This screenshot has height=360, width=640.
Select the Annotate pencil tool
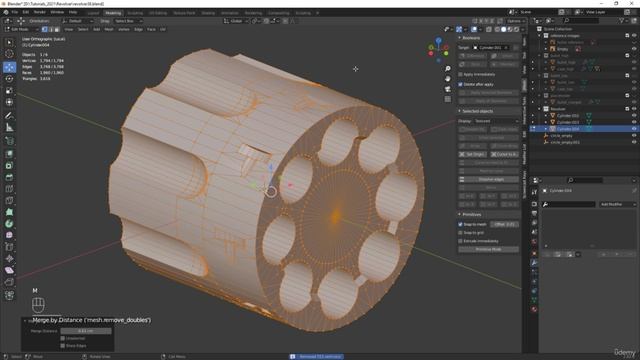pos(9,116)
